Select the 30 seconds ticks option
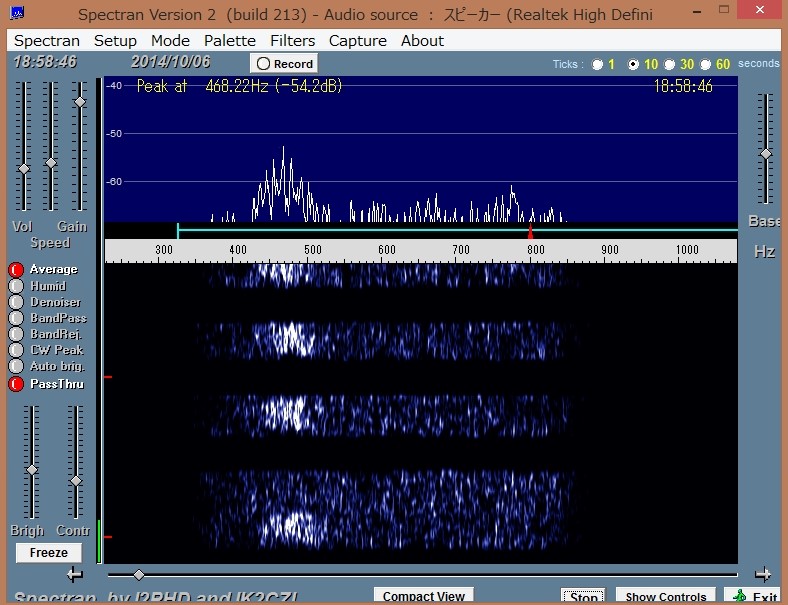The height and width of the screenshot is (605, 788). pos(669,64)
